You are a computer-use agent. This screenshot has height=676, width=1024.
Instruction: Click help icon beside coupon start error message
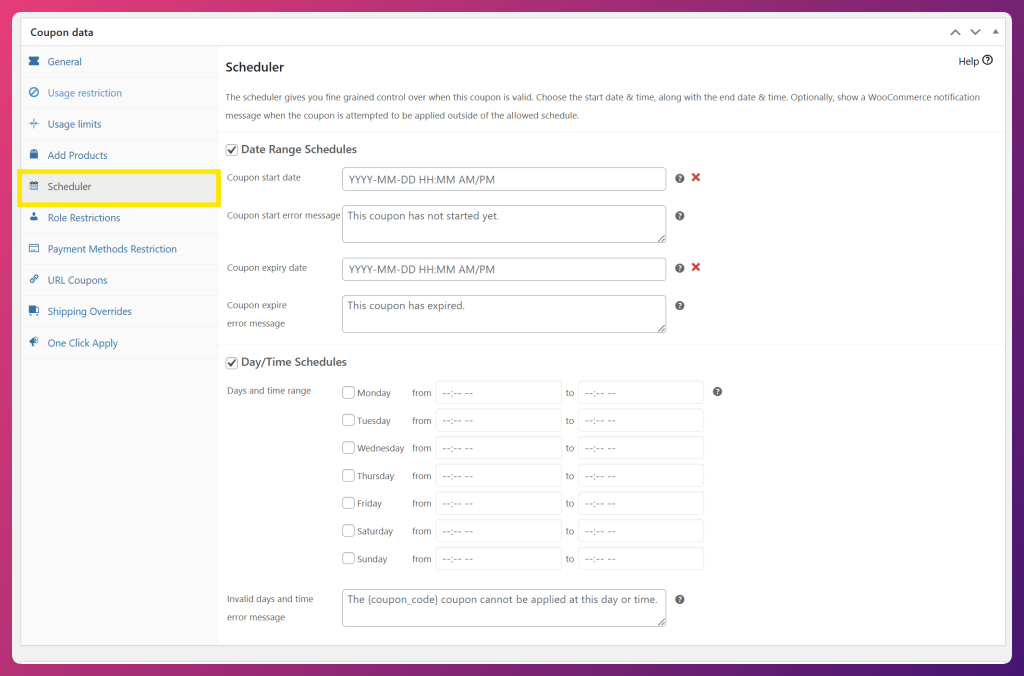(x=680, y=216)
